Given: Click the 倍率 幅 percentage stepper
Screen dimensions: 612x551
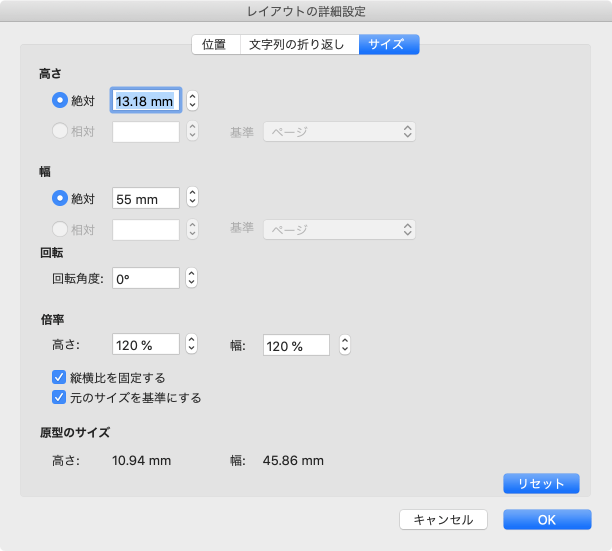Looking at the screenshot, I should tap(344, 344).
